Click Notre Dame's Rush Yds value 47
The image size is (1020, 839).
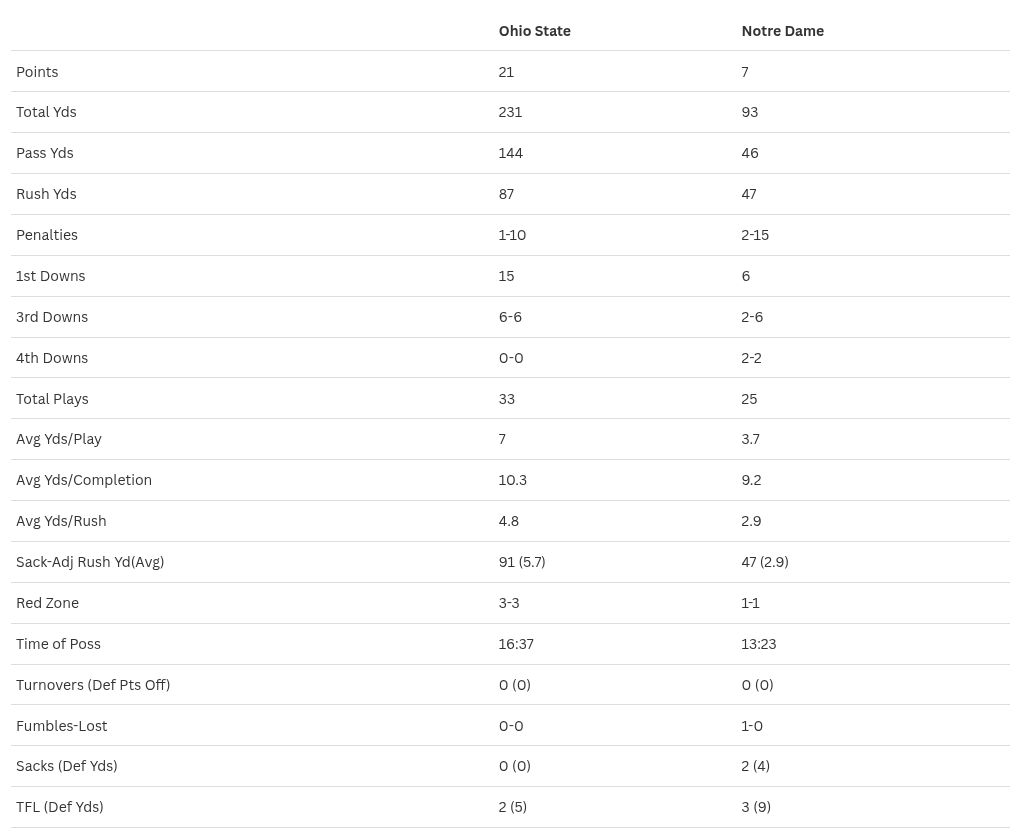(x=749, y=194)
